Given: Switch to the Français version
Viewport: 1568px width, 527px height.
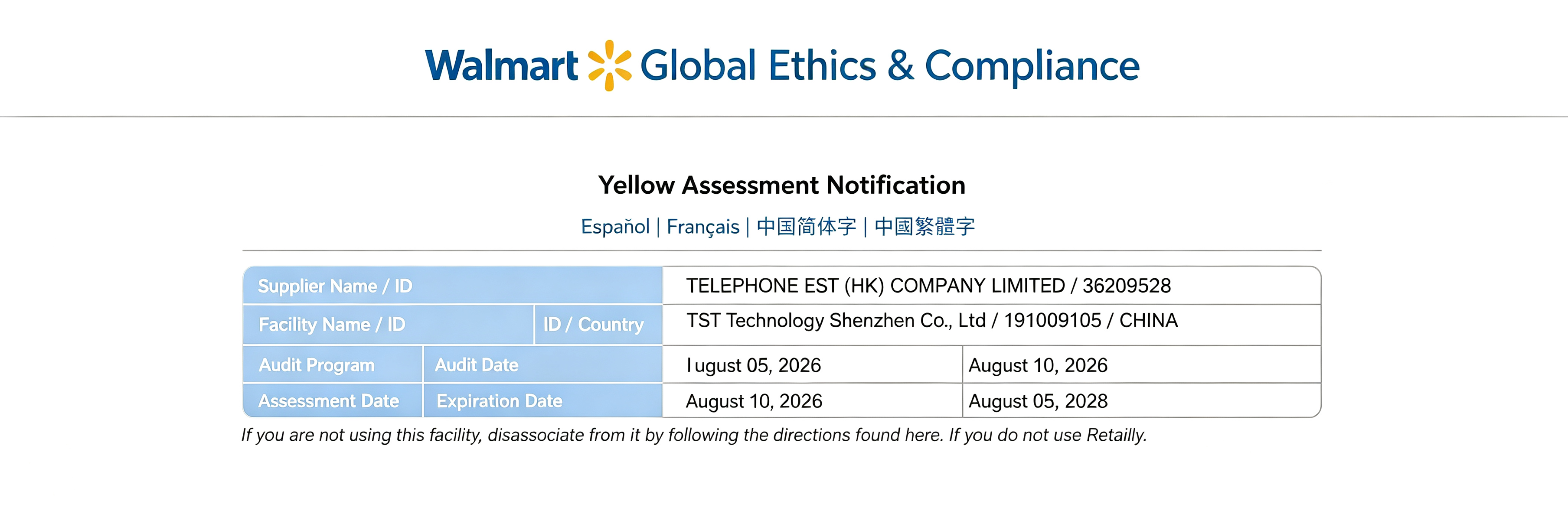Looking at the screenshot, I should [703, 227].
